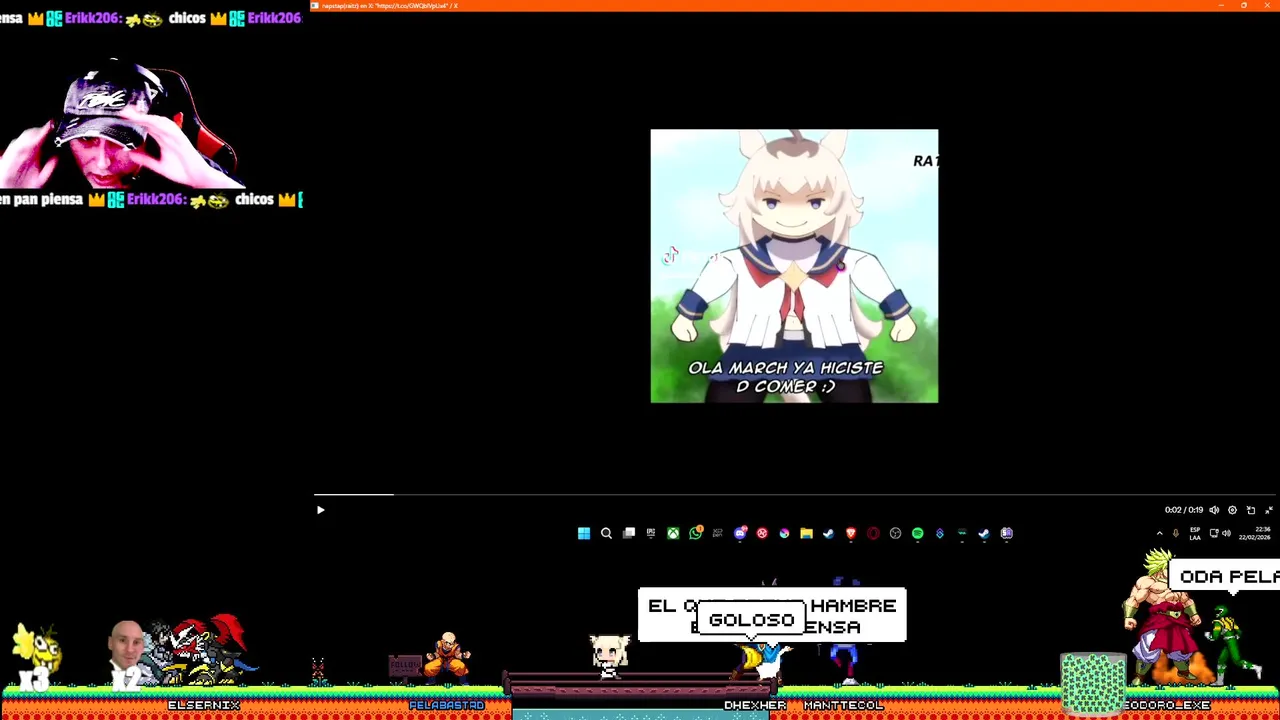The width and height of the screenshot is (1280, 720).
Task: Open video in picture-in-picture miniplayer
Action: click(1251, 510)
